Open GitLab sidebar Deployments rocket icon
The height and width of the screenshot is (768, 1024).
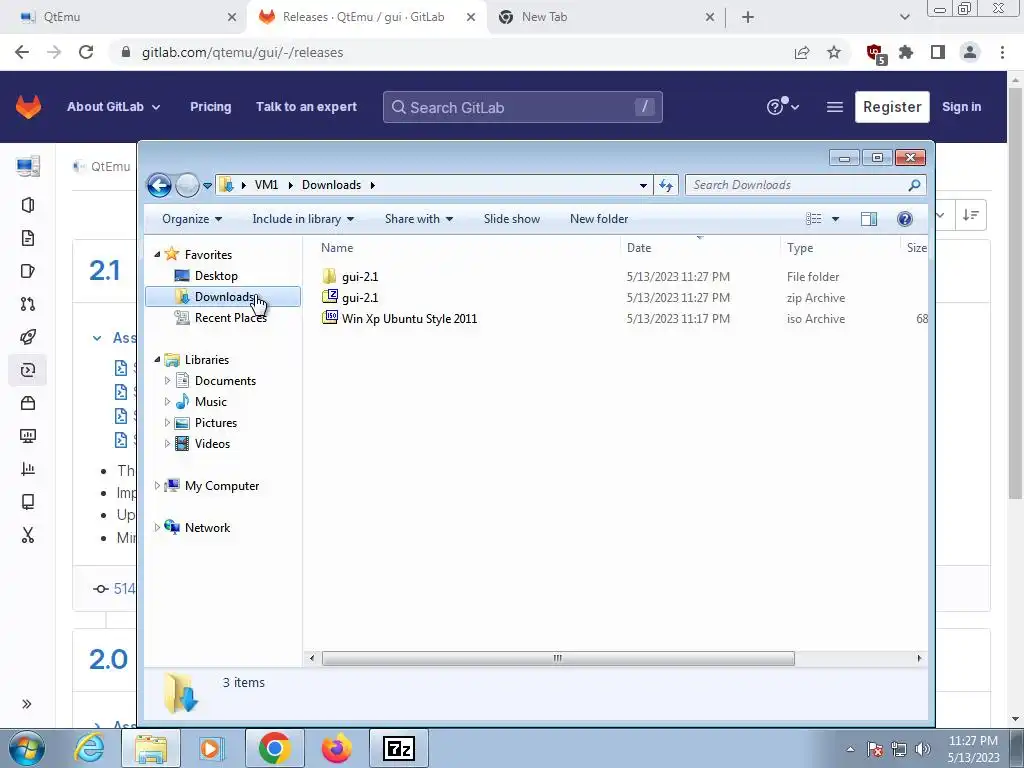[28, 337]
